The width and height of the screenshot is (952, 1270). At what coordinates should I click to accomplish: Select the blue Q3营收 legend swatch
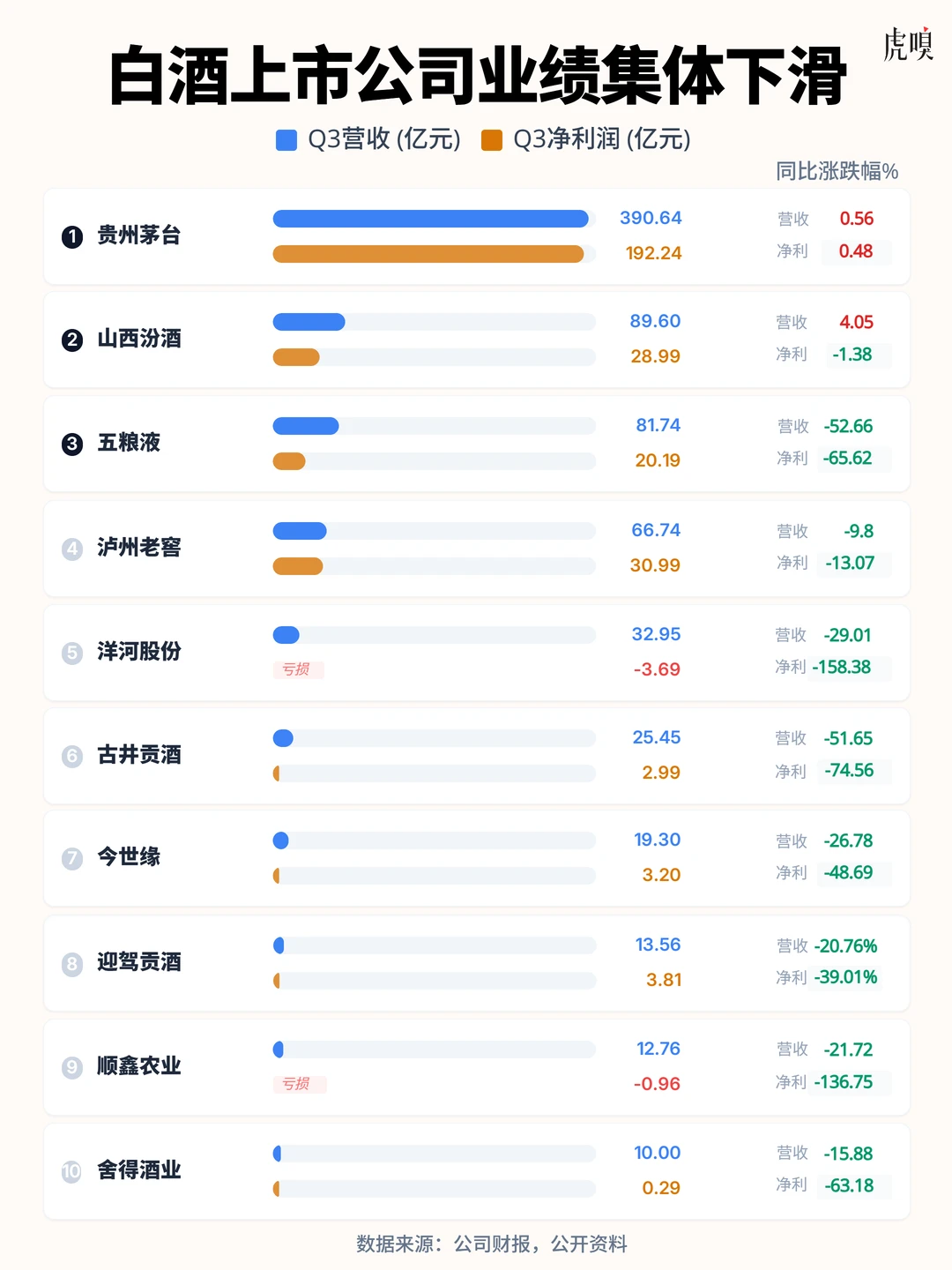285,139
